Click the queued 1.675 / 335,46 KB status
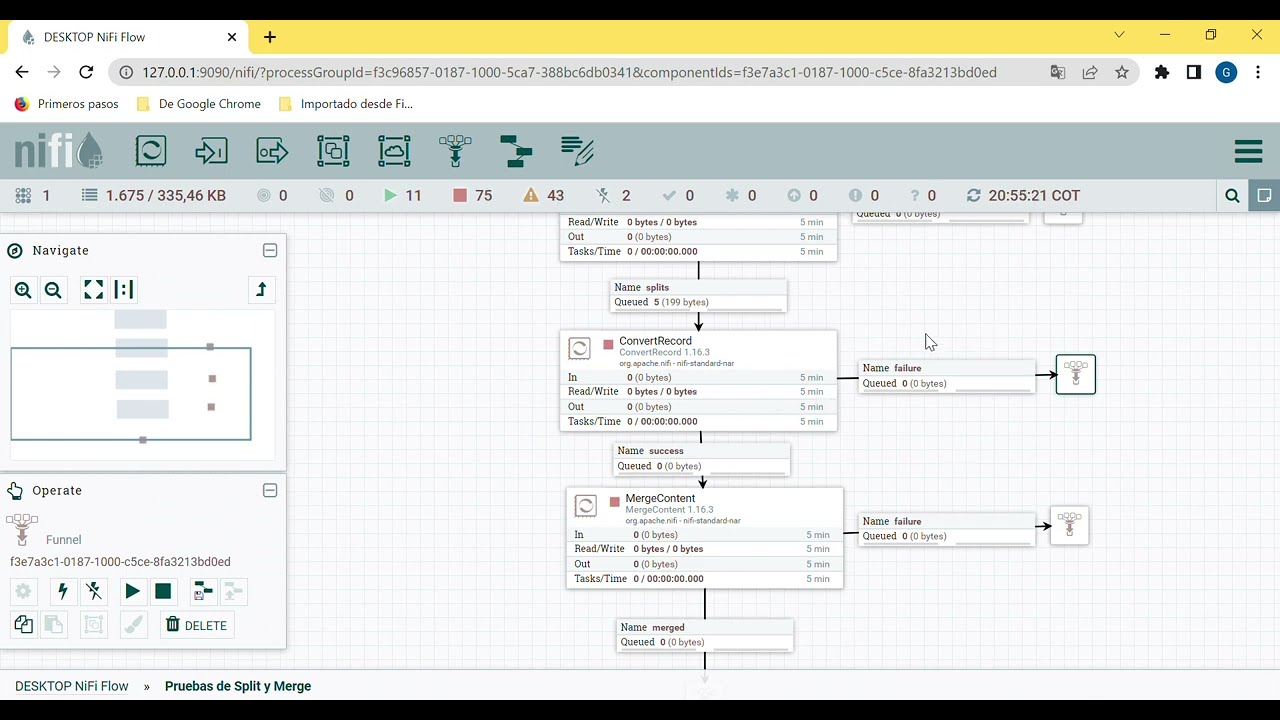This screenshot has width=1280, height=720. [x=154, y=196]
